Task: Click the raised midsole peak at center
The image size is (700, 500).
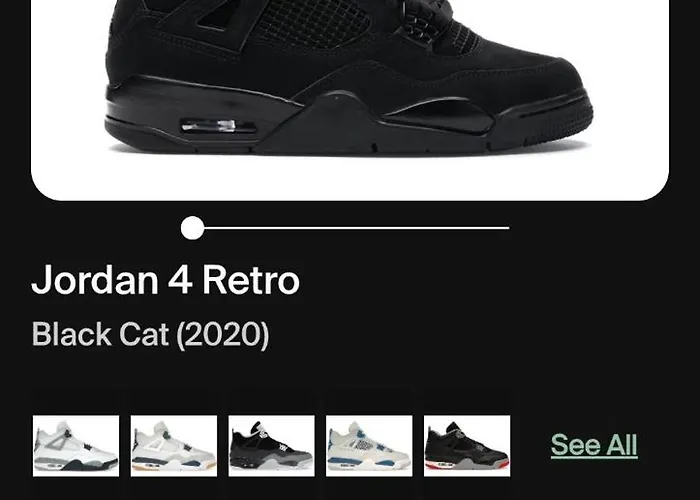Action: tap(337, 112)
